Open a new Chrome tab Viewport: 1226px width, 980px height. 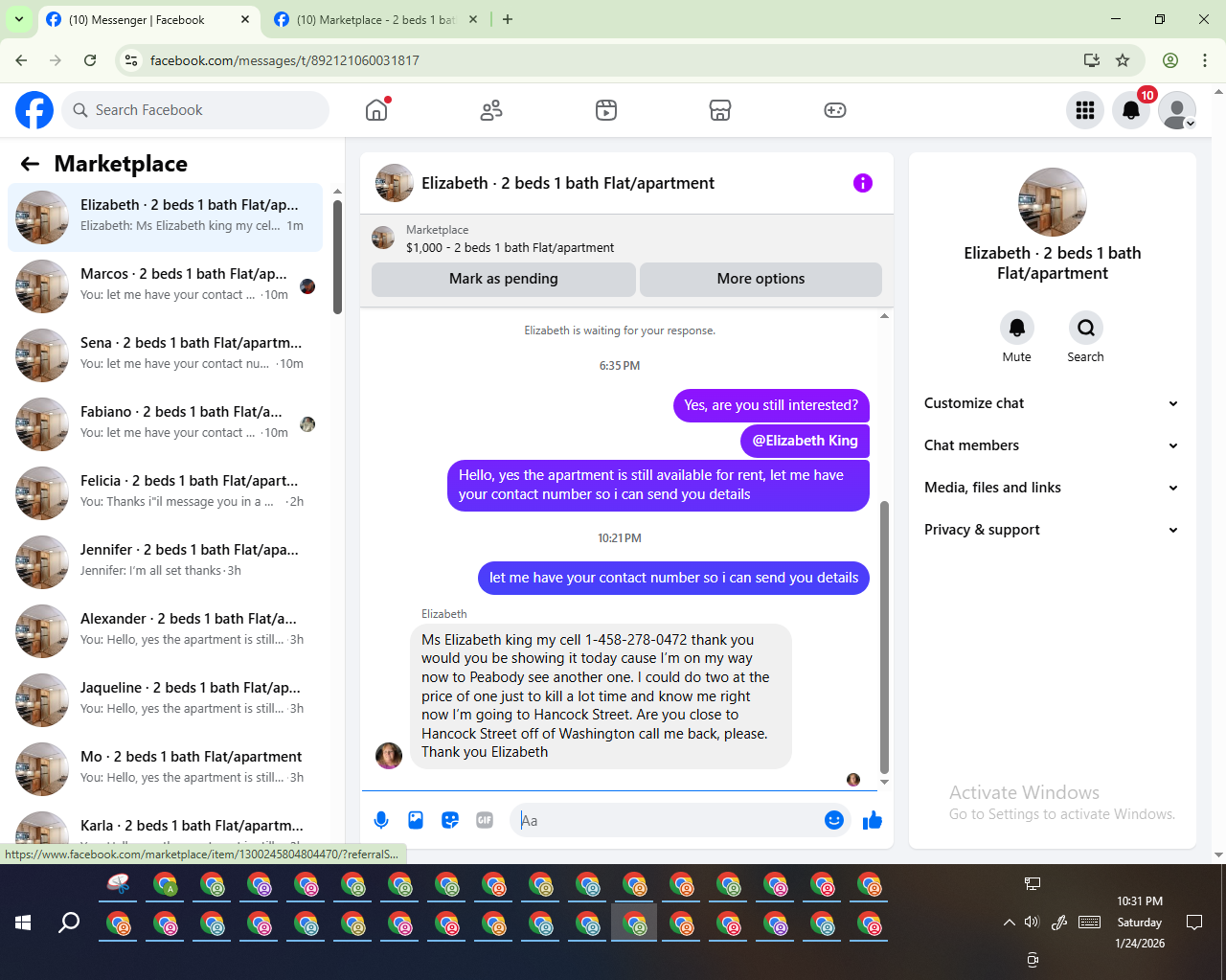click(508, 19)
